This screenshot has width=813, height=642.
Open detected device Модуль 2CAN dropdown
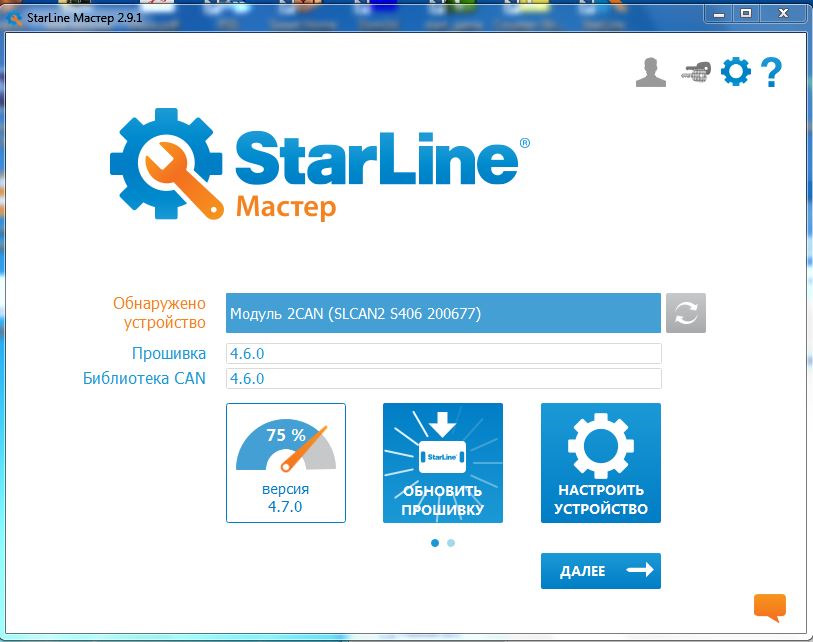click(x=443, y=313)
